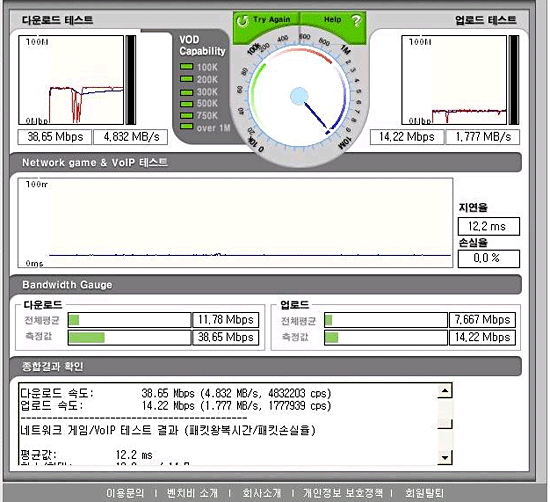Click the Help button
Image resolution: width=550 pixels, height=502 pixels.
[x=333, y=21]
